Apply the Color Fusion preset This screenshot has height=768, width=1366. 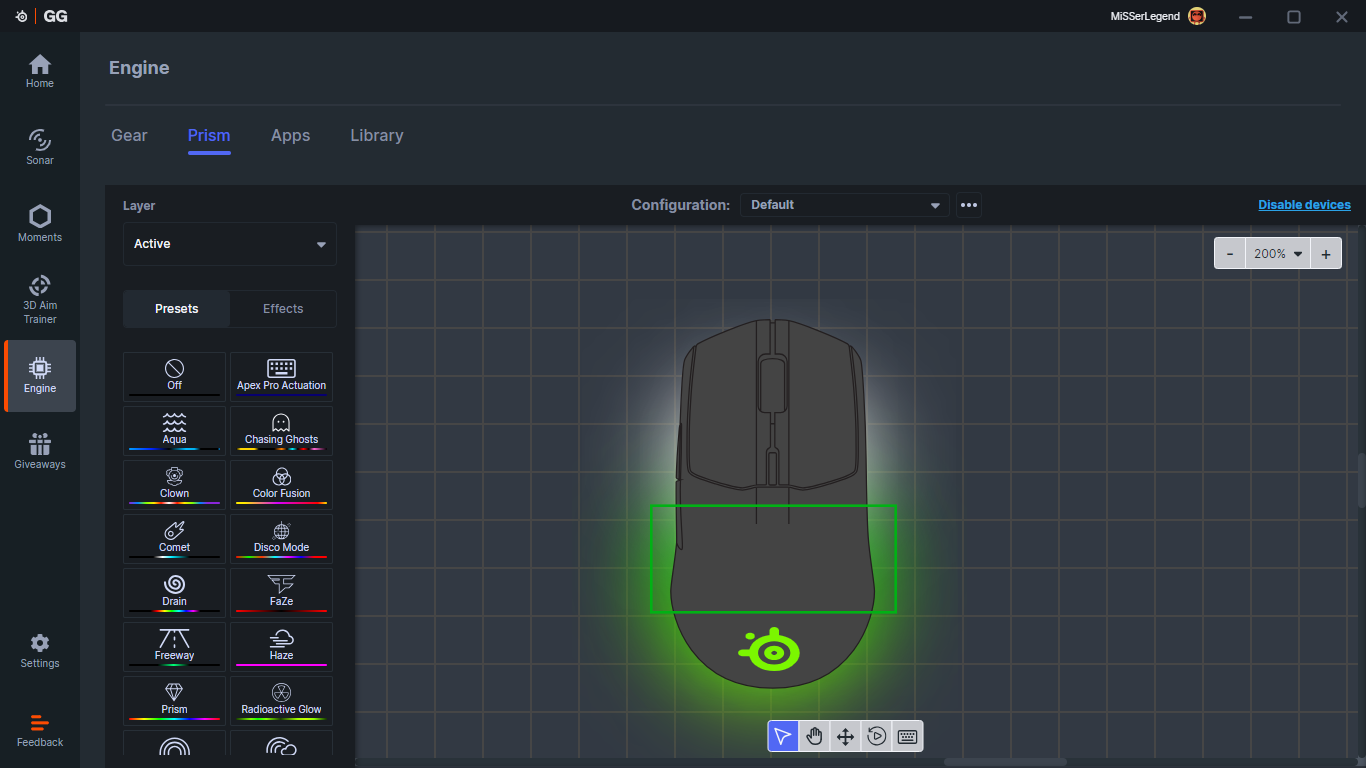[281, 485]
